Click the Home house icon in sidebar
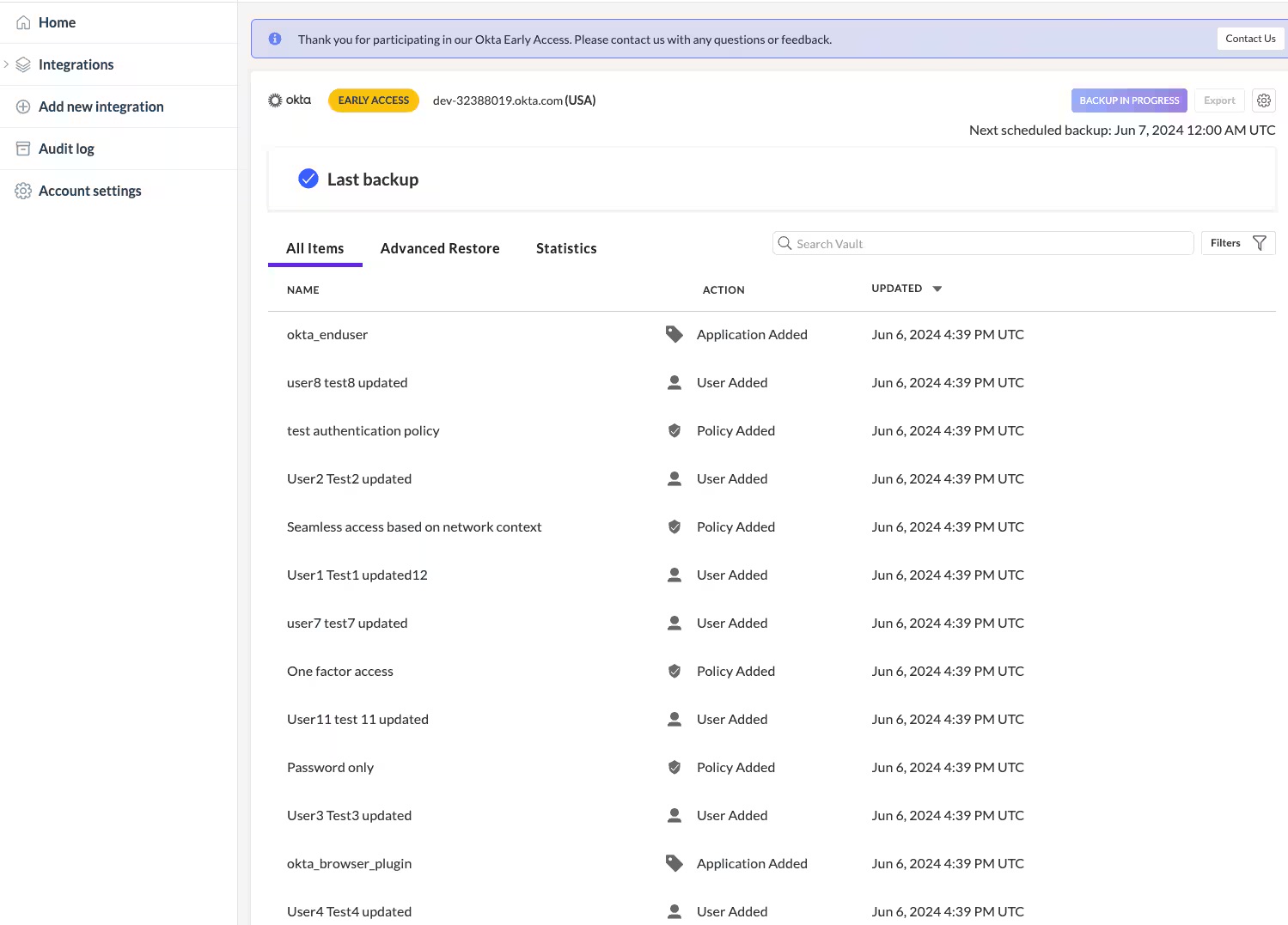The height and width of the screenshot is (925, 1288). tap(23, 22)
